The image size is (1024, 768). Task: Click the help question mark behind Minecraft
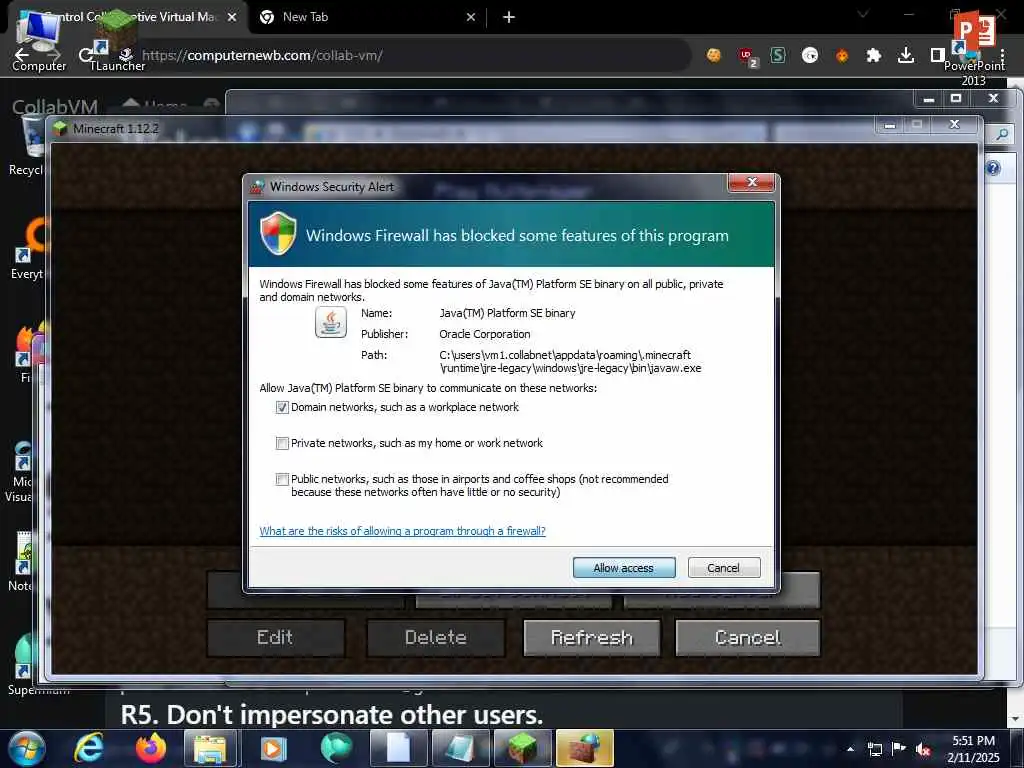tap(993, 168)
